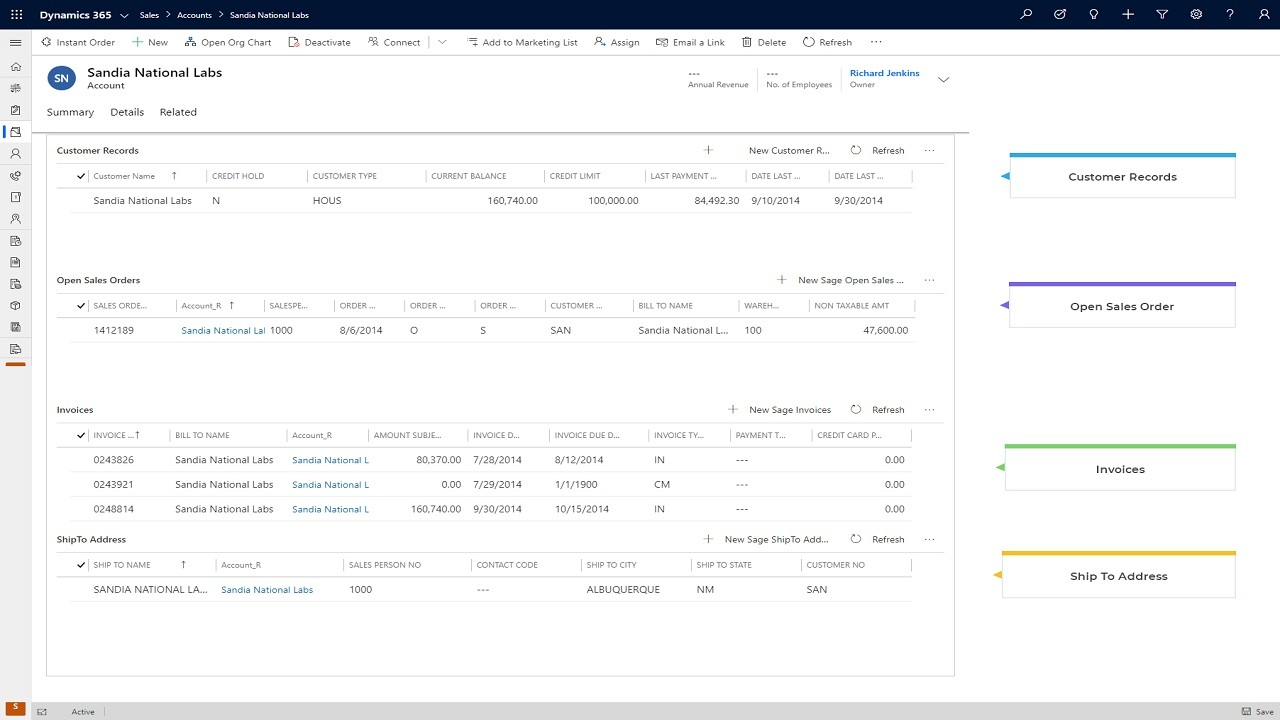Click the Help question mark icon
Viewport: 1280px width, 720px height.
coord(1229,14)
